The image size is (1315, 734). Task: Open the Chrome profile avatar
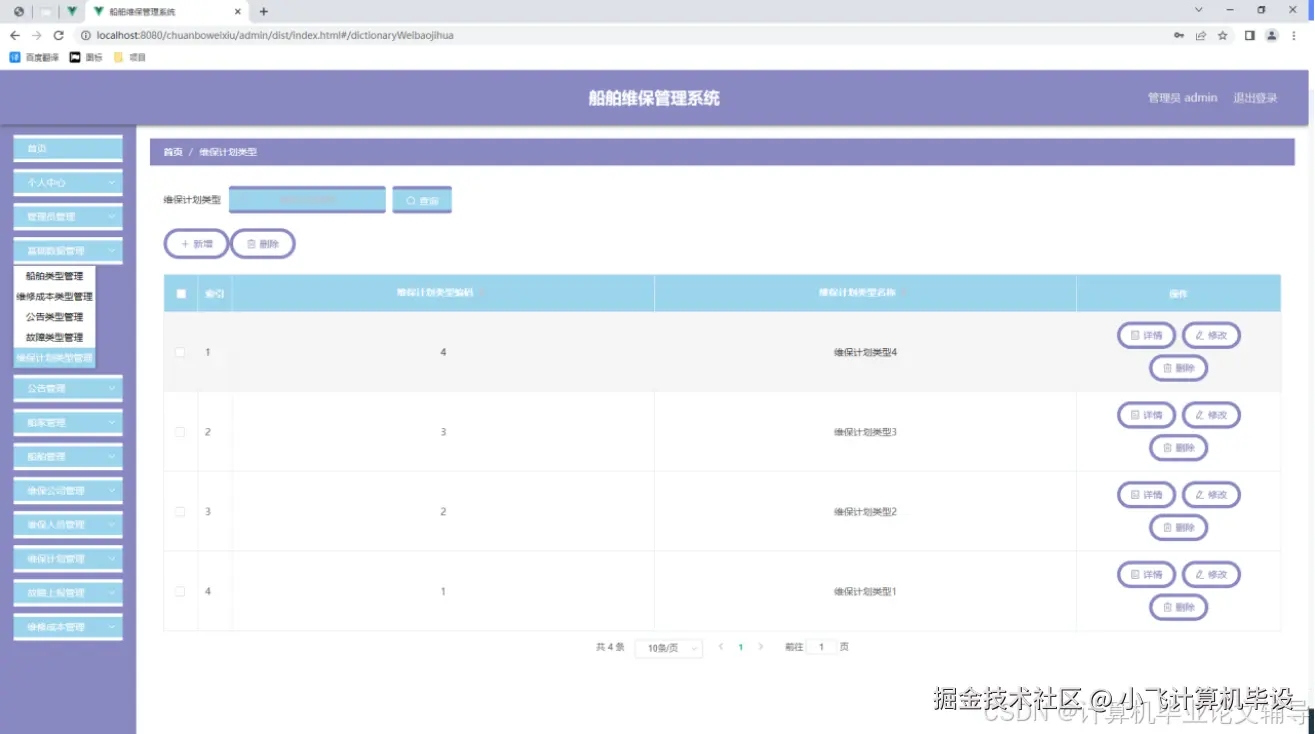pos(1271,35)
